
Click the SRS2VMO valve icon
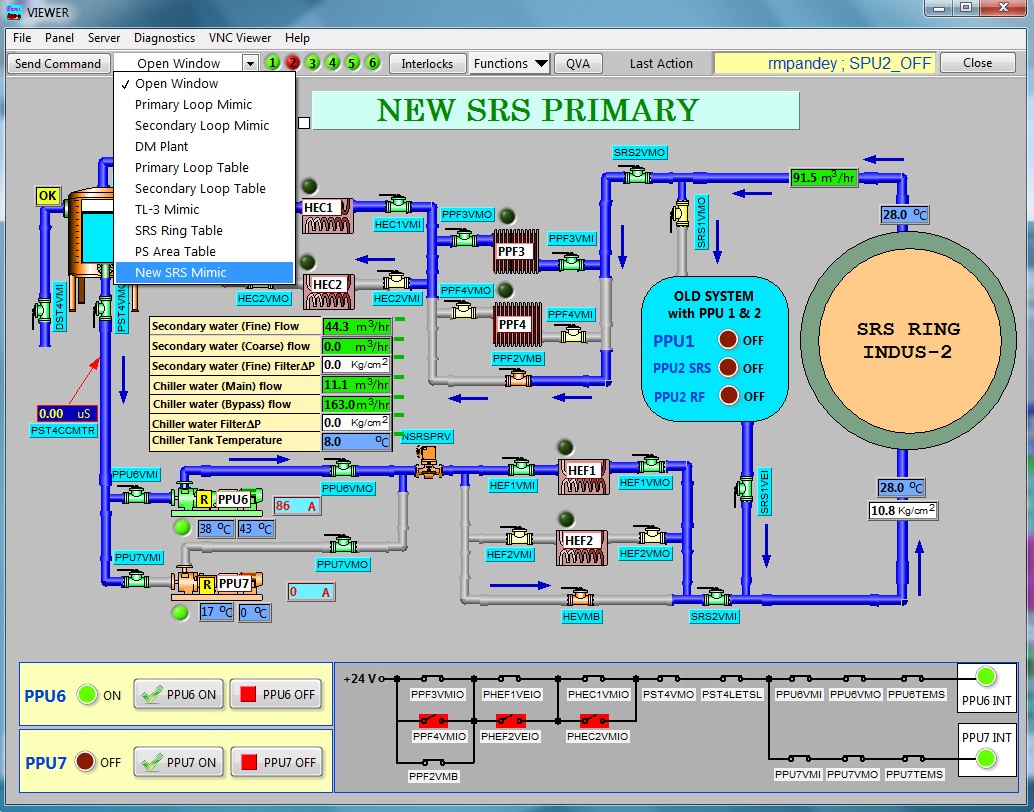click(637, 175)
